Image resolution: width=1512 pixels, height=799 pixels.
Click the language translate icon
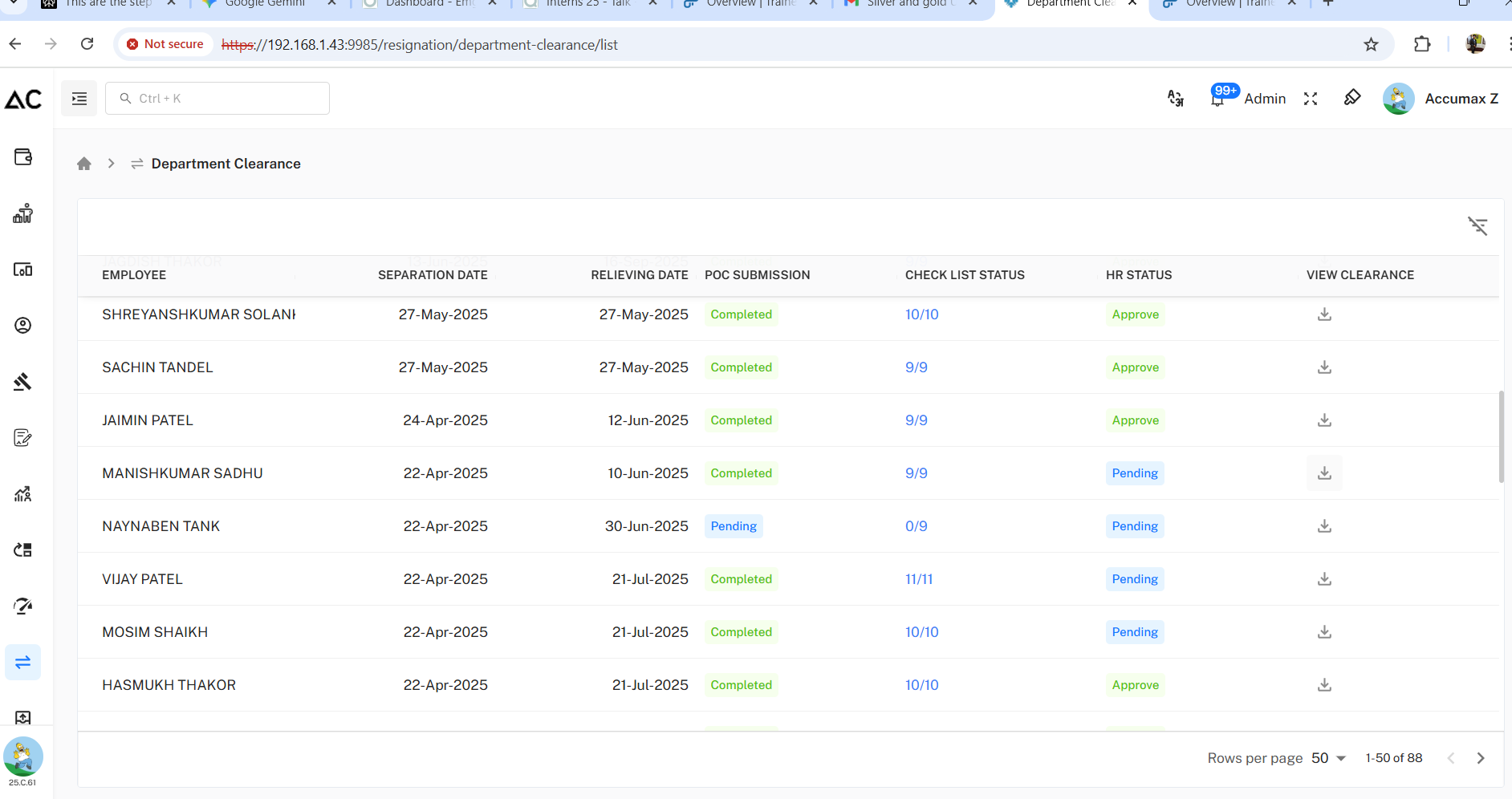pyautogui.click(x=1176, y=99)
